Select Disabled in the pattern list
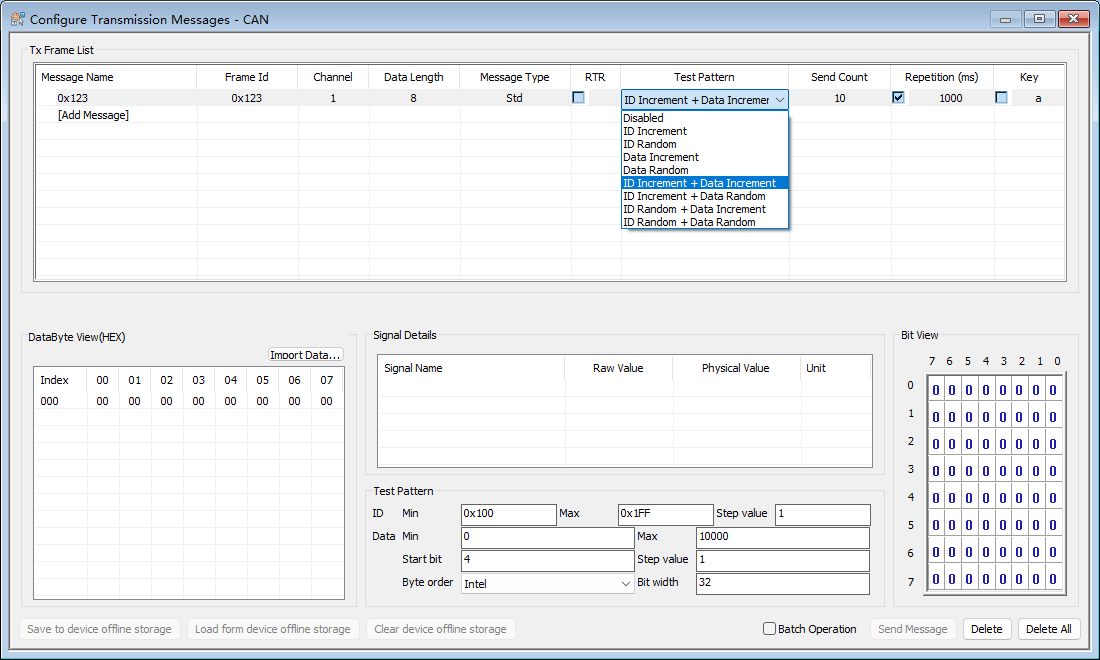Viewport: 1100px width, 660px height. (705, 118)
